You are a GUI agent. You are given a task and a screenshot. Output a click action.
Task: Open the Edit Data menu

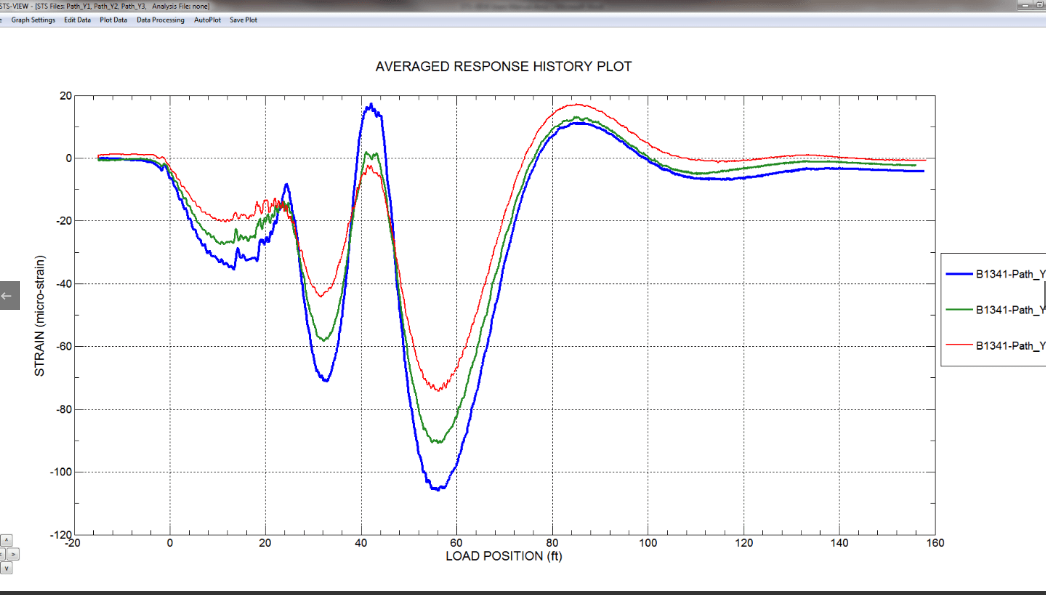pyautogui.click(x=77, y=20)
